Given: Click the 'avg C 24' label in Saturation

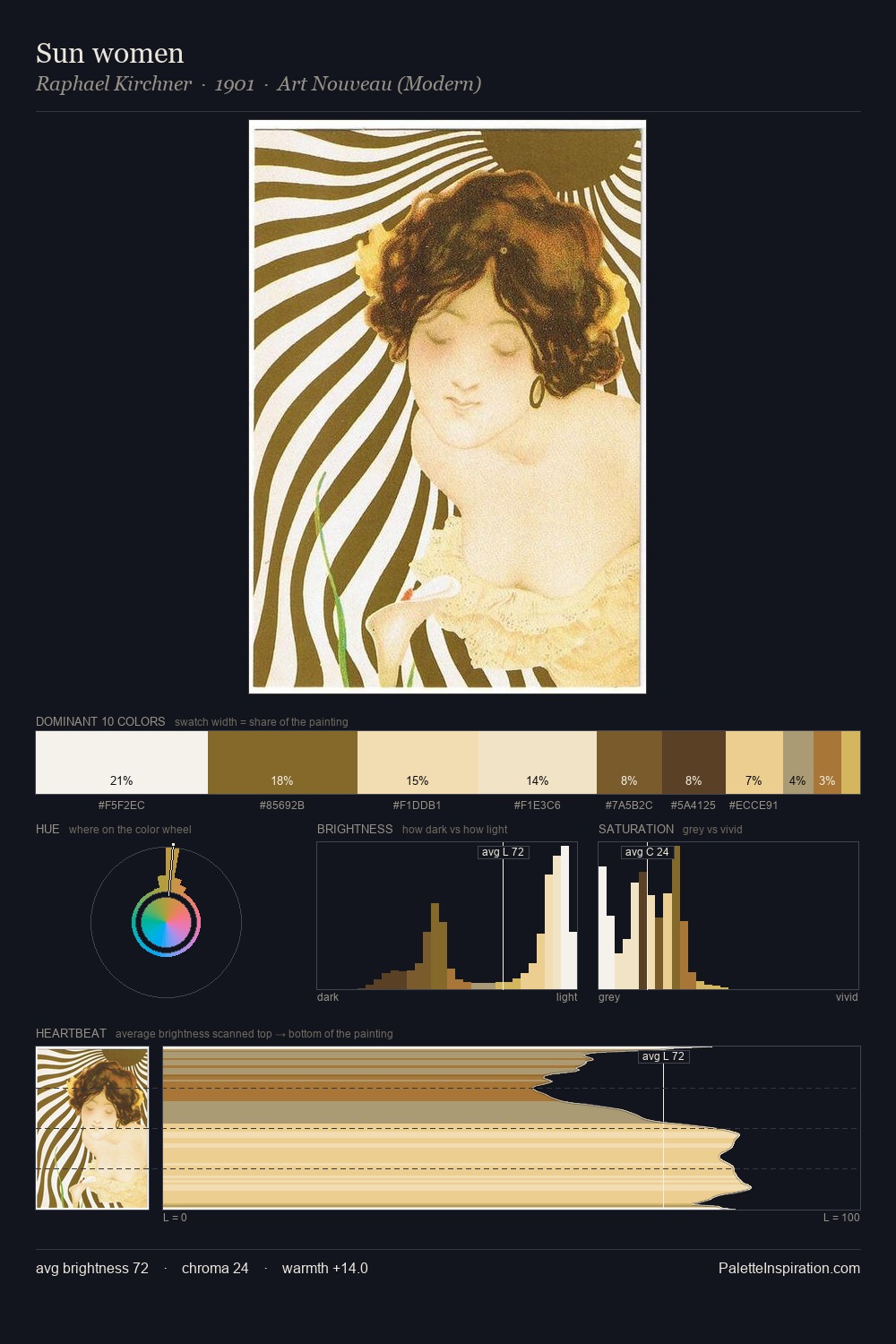Looking at the screenshot, I should [648, 852].
